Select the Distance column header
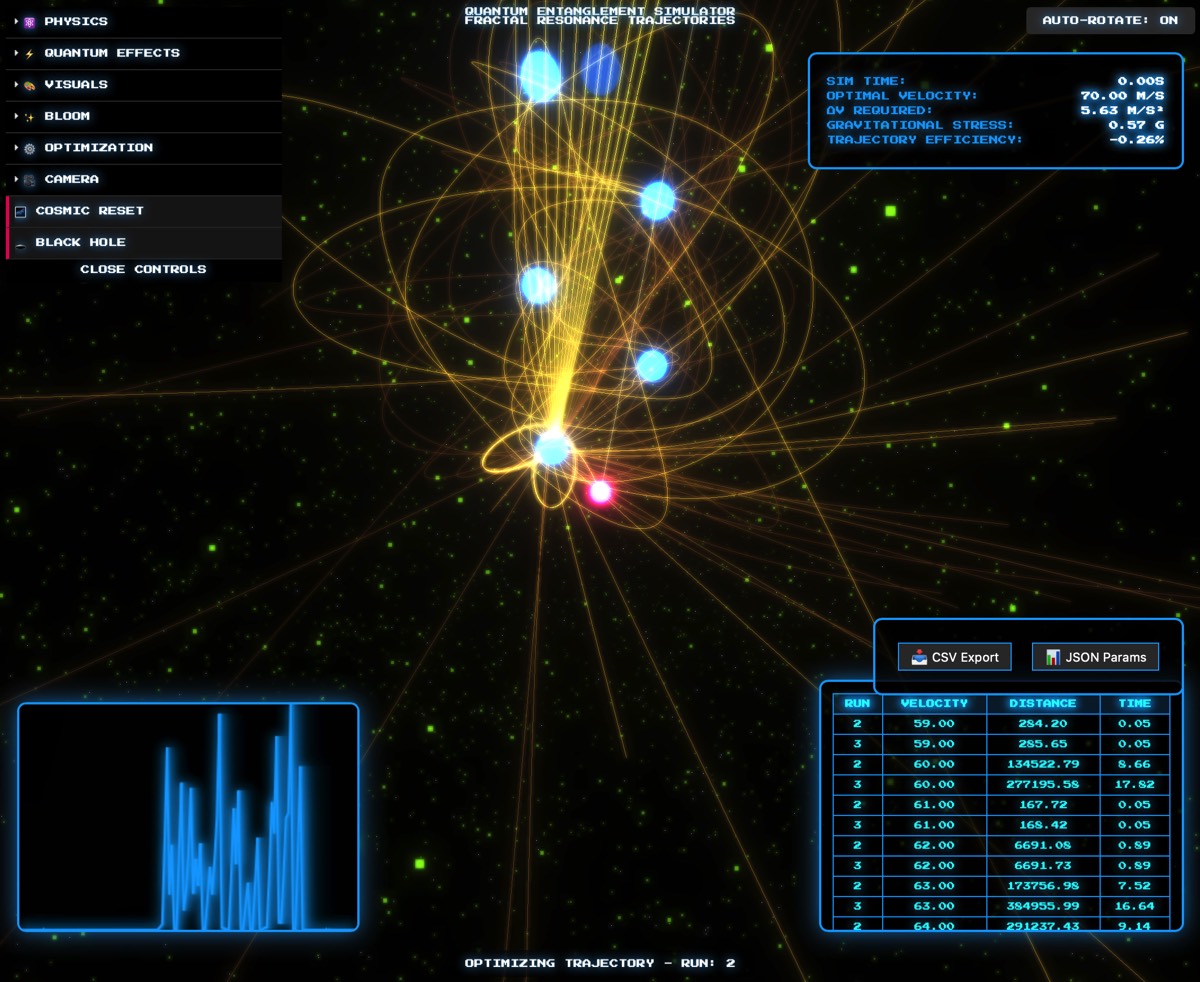Screen dimensions: 1200x982 (x=1042, y=703)
